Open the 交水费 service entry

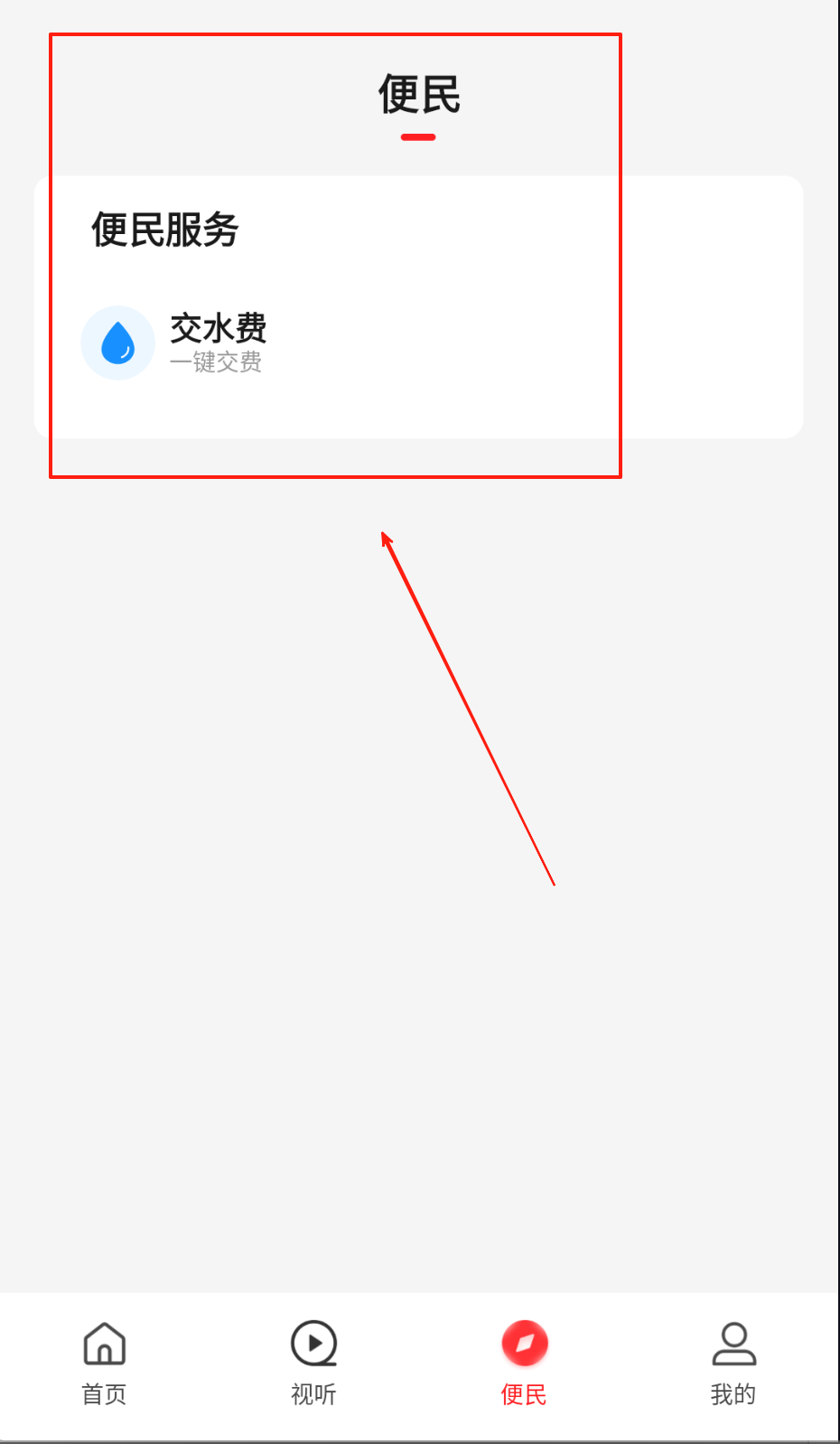tap(175, 342)
